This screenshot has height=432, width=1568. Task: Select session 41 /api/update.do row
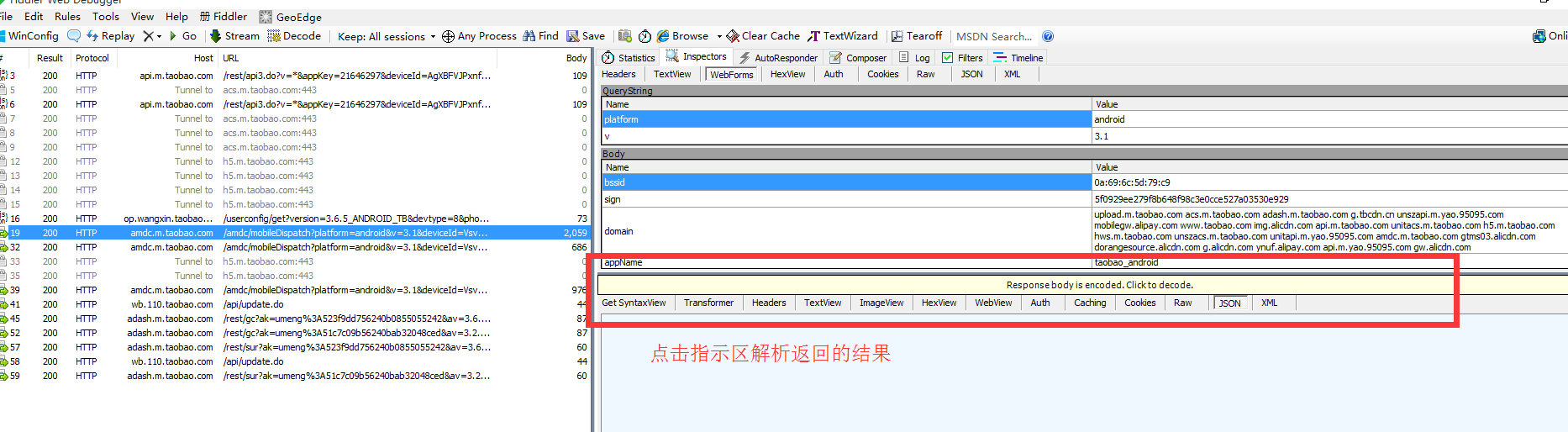[x=294, y=304]
